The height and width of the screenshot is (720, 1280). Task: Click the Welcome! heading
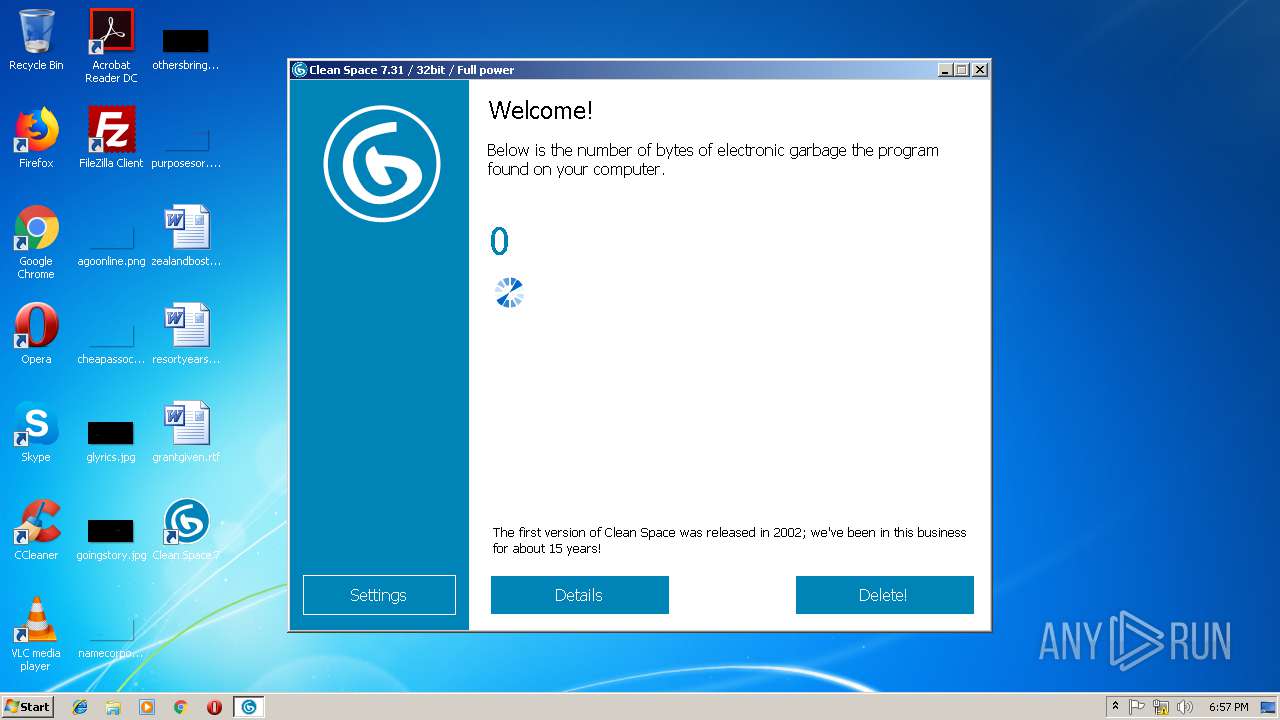click(x=540, y=111)
